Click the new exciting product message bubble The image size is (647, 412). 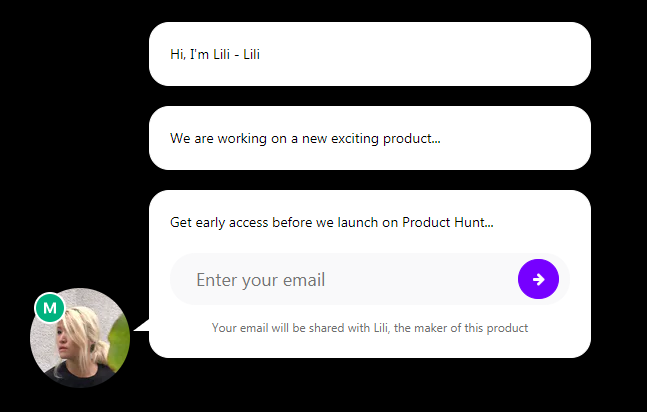370,138
